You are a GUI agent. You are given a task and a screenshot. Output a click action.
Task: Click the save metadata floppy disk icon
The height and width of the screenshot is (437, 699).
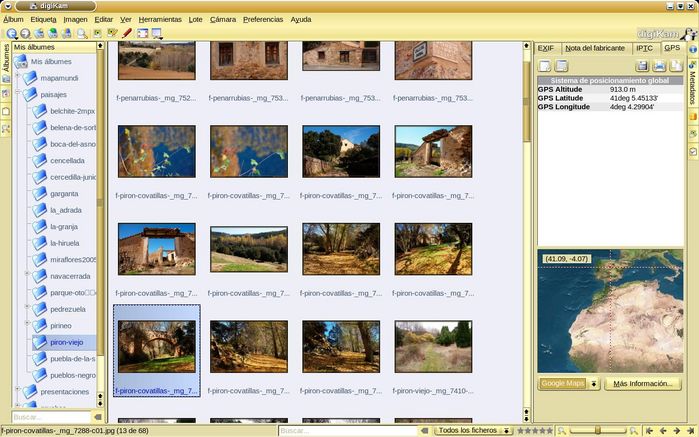(x=642, y=66)
